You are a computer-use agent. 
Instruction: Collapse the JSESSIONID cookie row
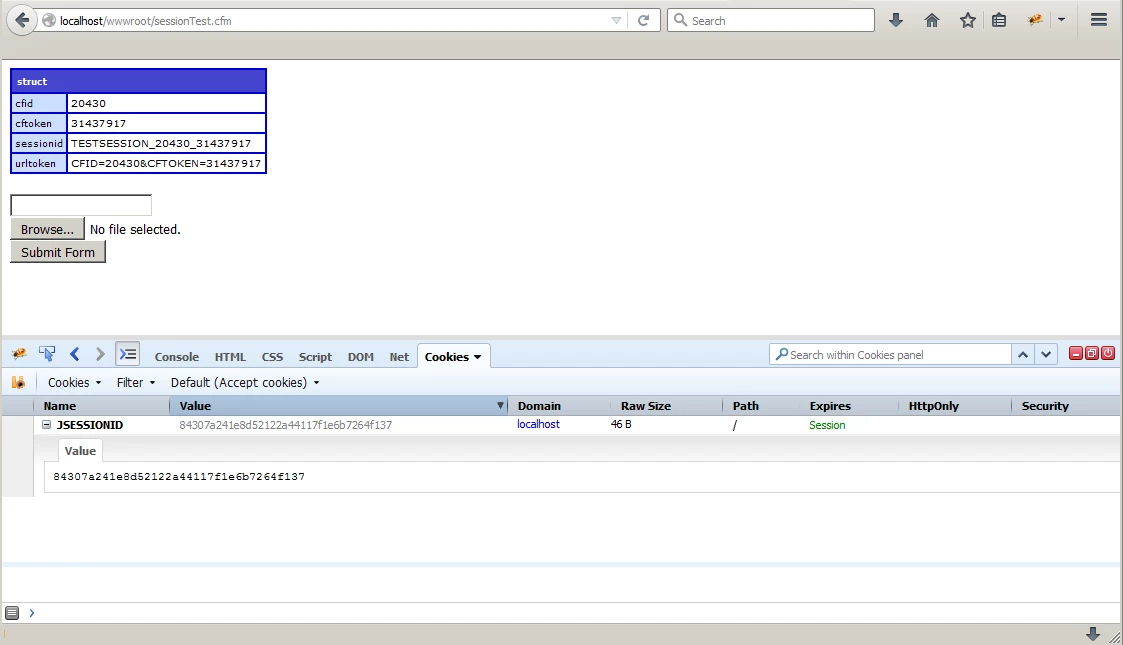point(47,425)
